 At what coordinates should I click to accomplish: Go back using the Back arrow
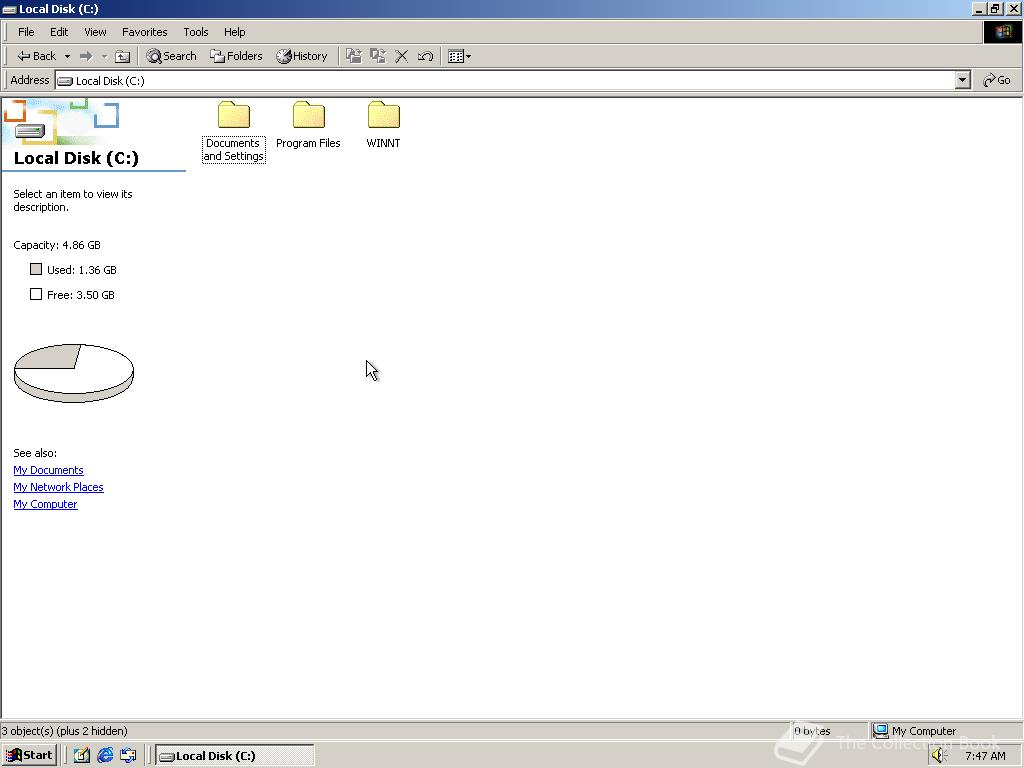37,56
